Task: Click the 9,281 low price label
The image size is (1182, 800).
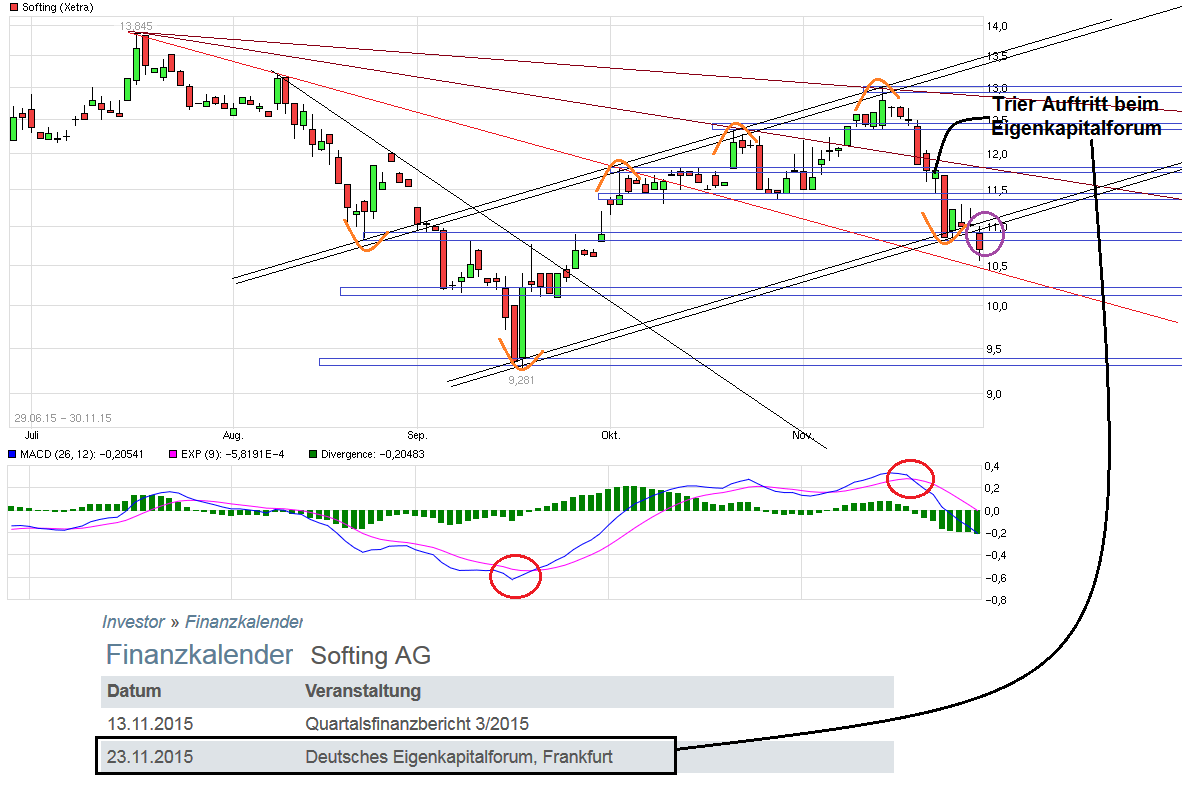Action: (521, 380)
